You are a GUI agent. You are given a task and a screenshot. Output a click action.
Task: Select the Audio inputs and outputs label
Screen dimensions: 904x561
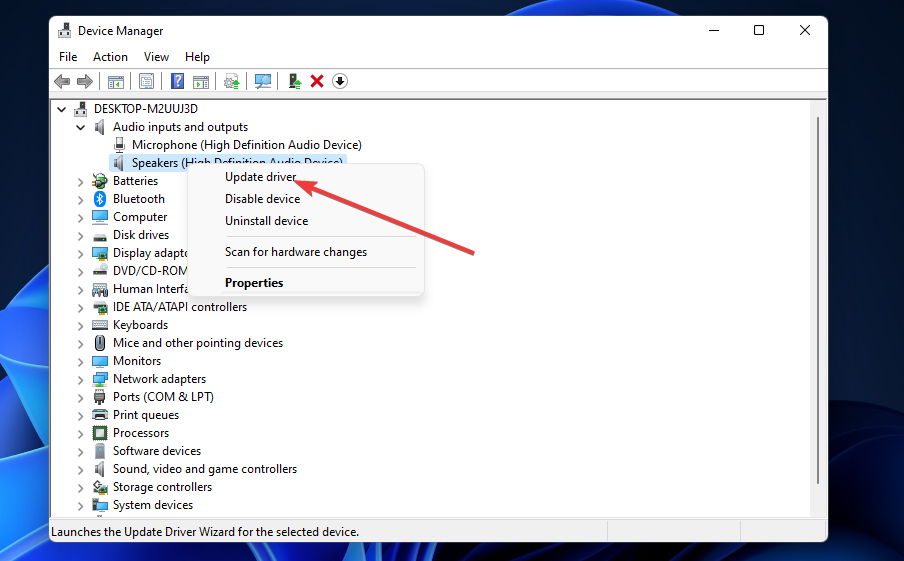[x=180, y=127]
